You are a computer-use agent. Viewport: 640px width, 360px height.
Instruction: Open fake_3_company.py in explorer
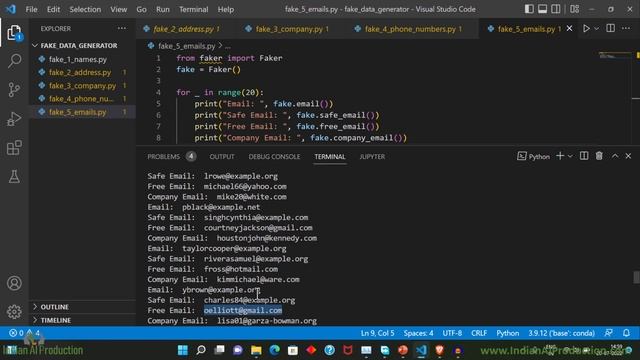click(x=82, y=86)
